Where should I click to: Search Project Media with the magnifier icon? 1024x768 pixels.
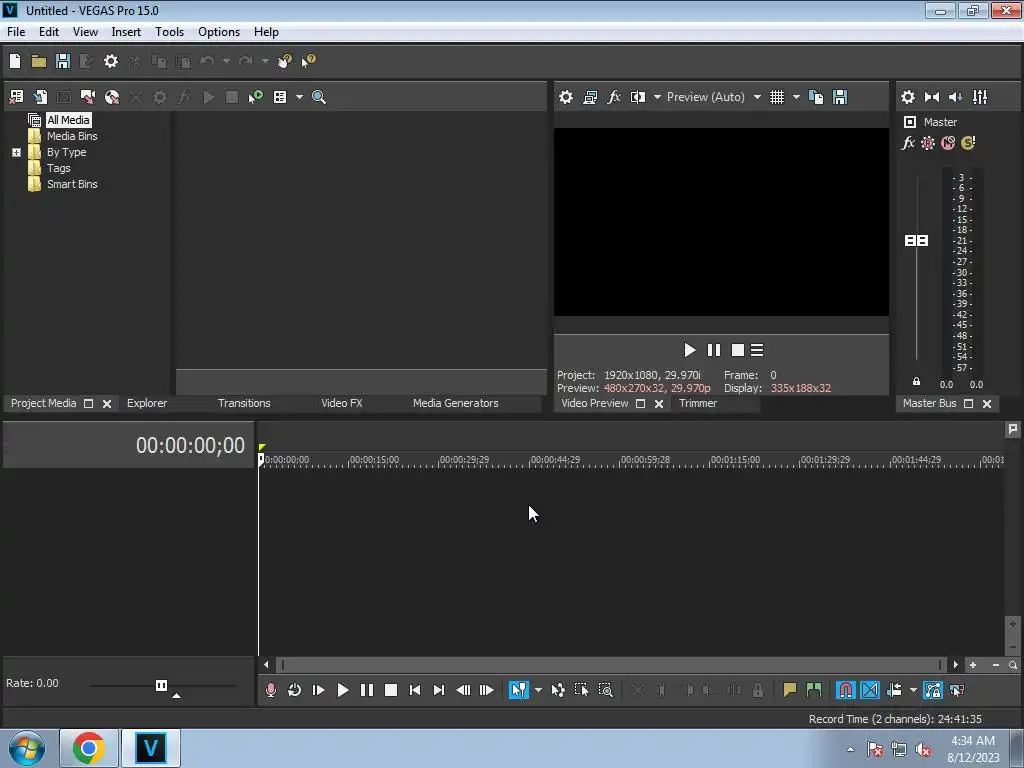point(319,97)
